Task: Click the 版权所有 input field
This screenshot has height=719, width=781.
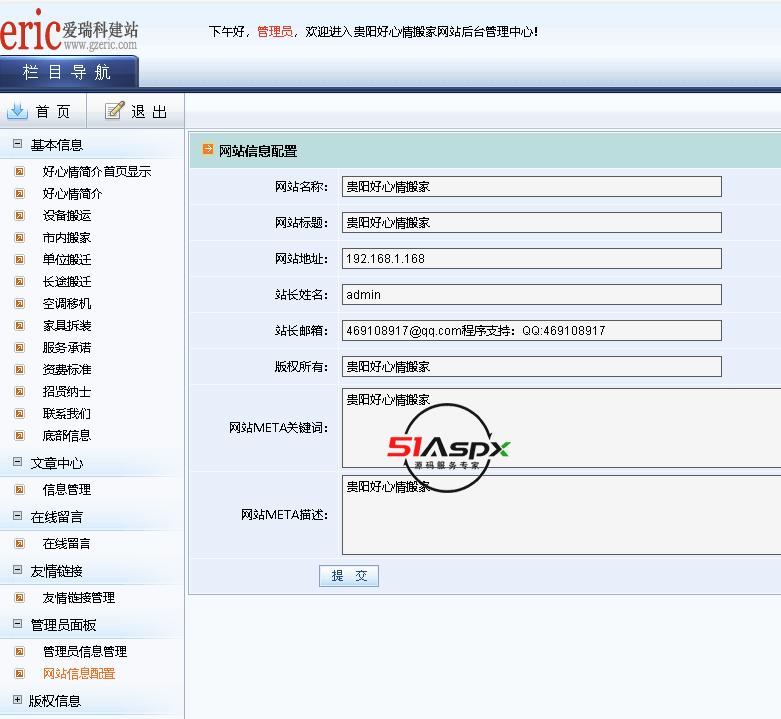Action: [531, 366]
